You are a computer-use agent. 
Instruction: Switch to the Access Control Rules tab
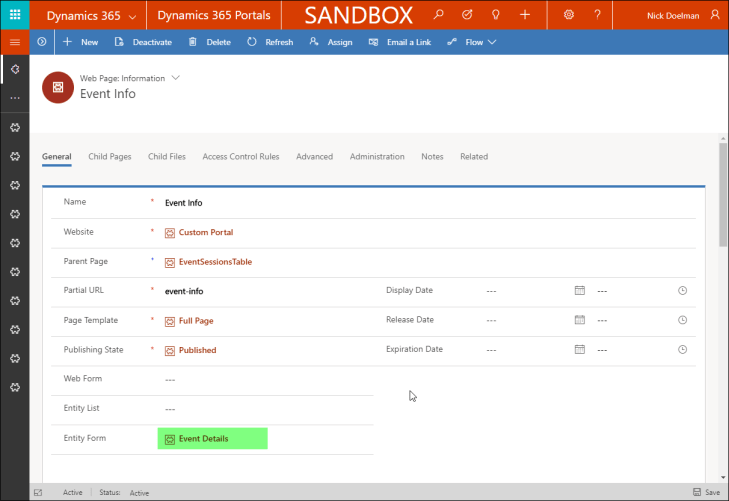[241, 157]
